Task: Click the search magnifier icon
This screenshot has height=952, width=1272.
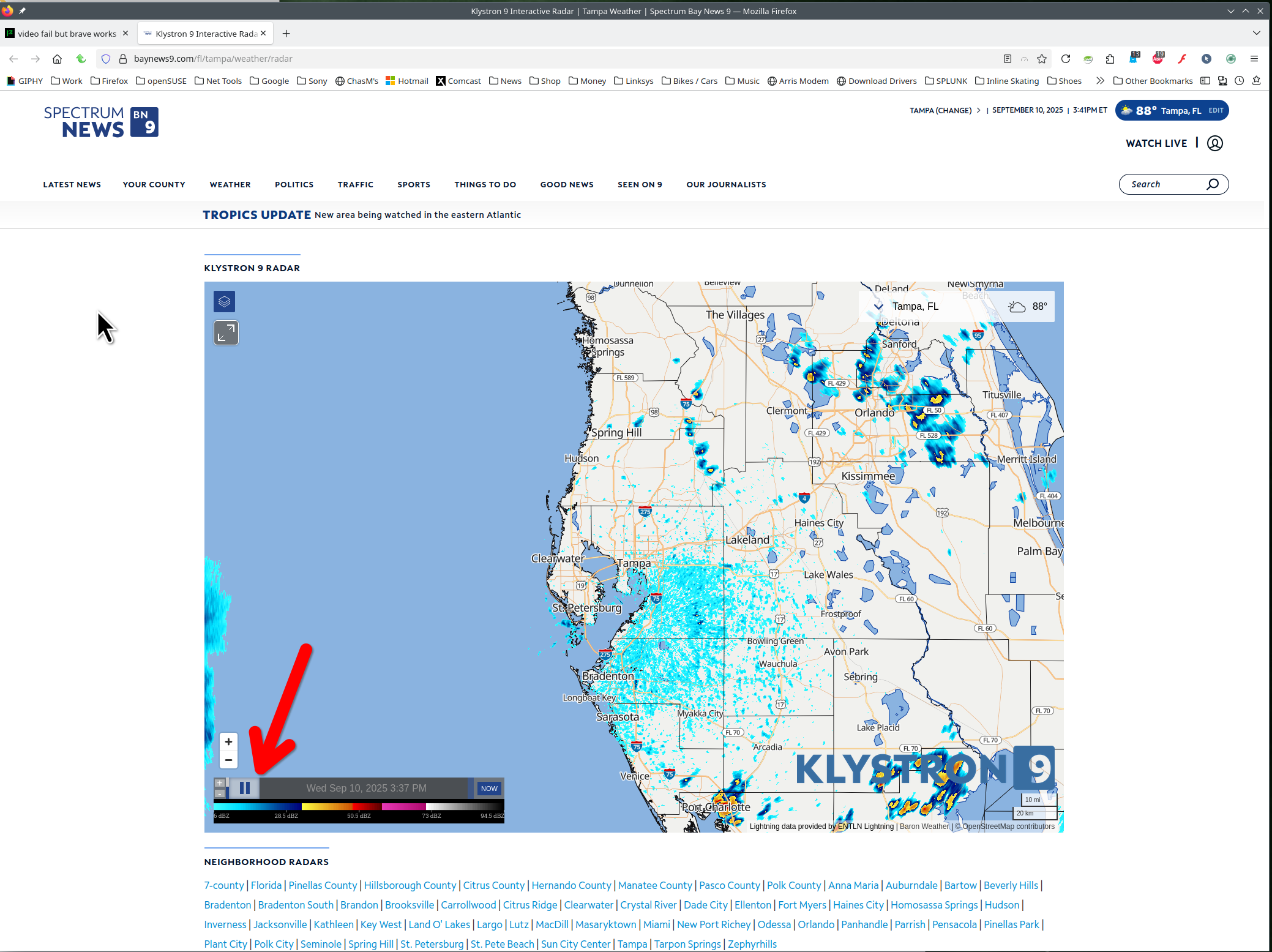Action: [x=1212, y=184]
